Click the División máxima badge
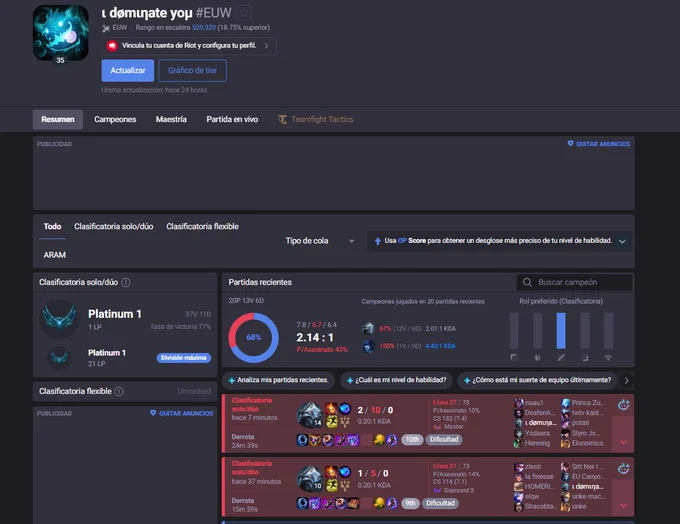 tap(184, 357)
